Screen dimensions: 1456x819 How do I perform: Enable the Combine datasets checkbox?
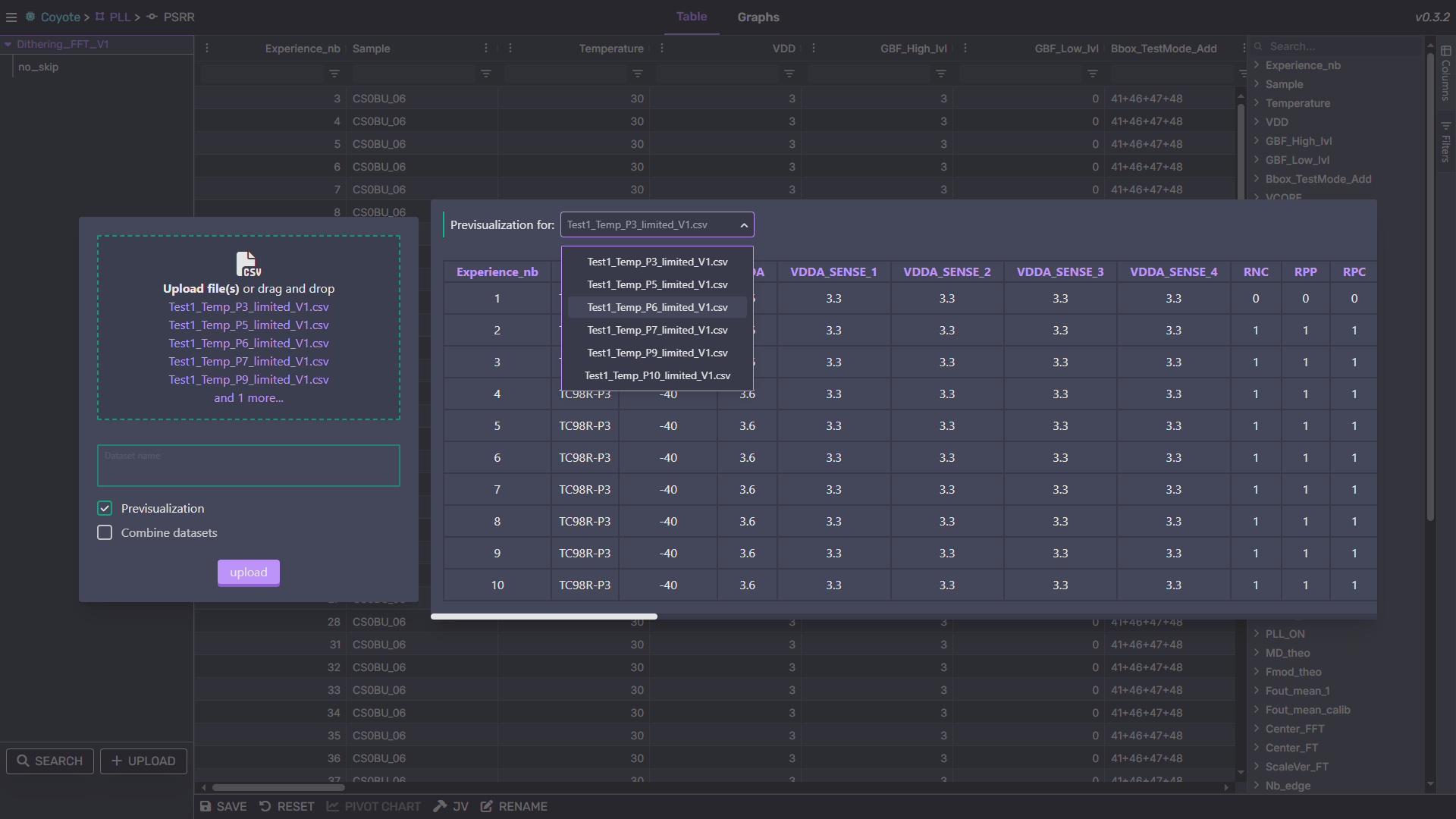coord(105,532)
